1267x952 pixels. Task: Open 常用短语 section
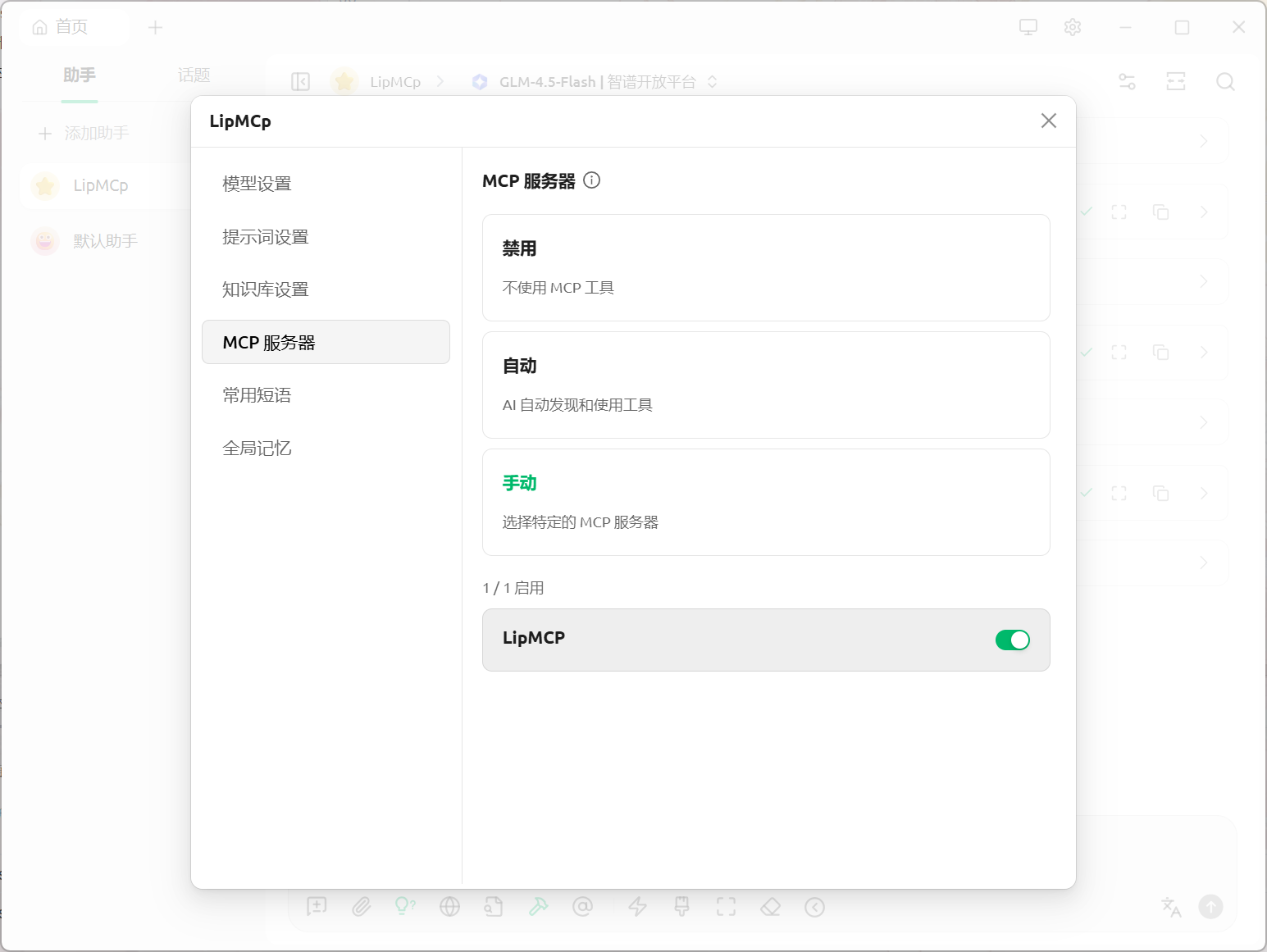[x=326, y=395]
